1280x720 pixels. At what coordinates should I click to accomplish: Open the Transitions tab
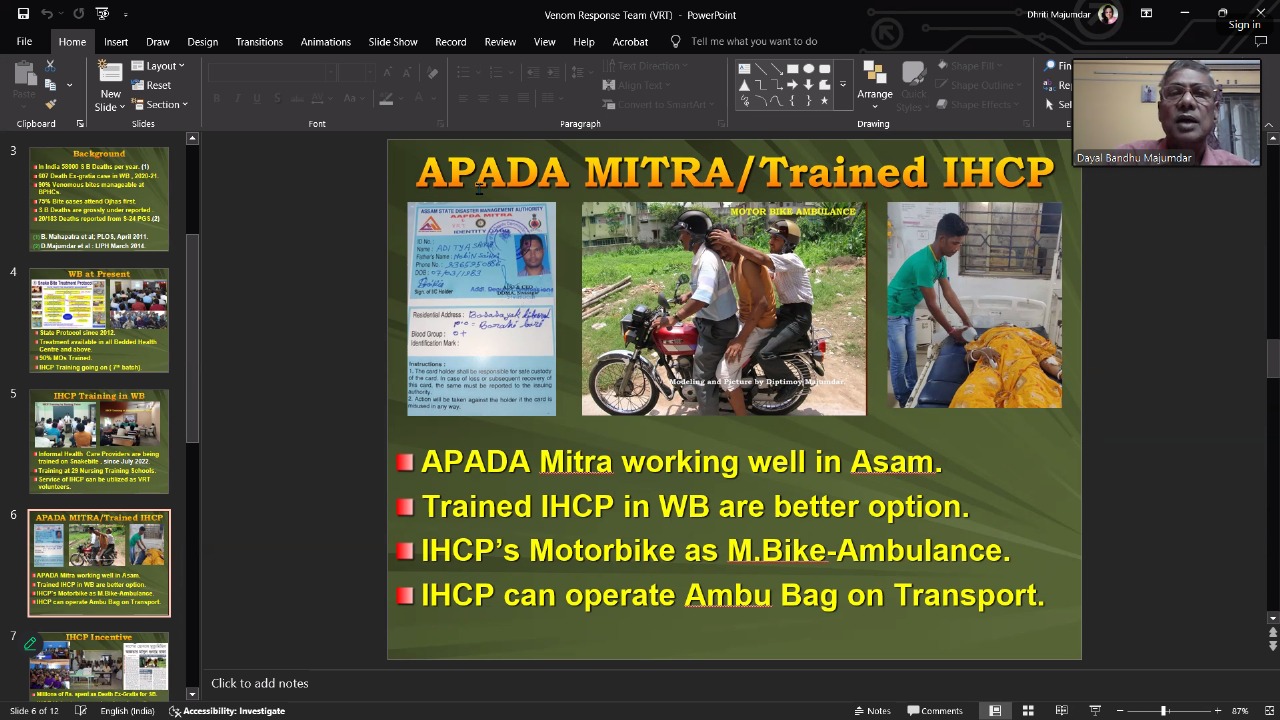tap(259, 42)
